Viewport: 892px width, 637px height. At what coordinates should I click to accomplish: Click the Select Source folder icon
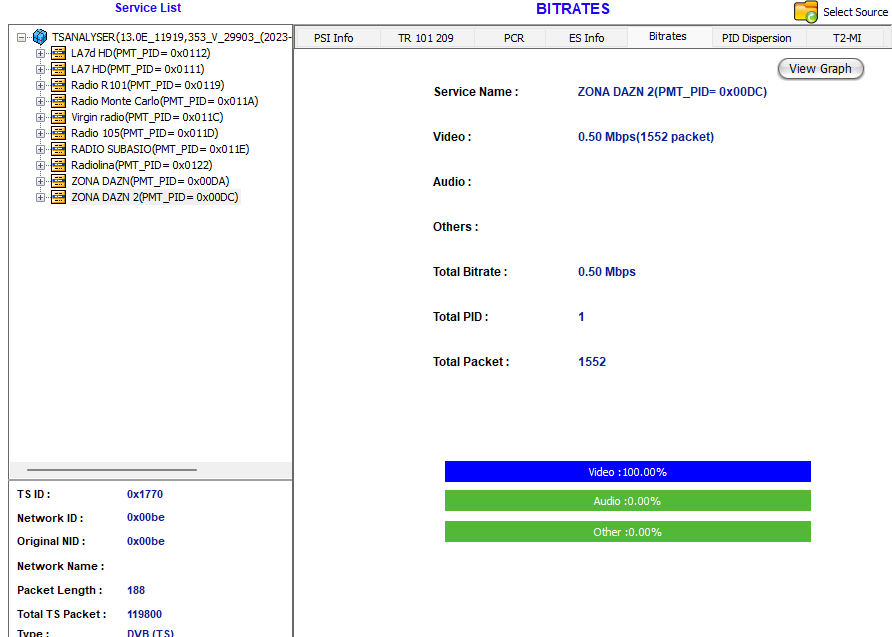coord(806,12)
